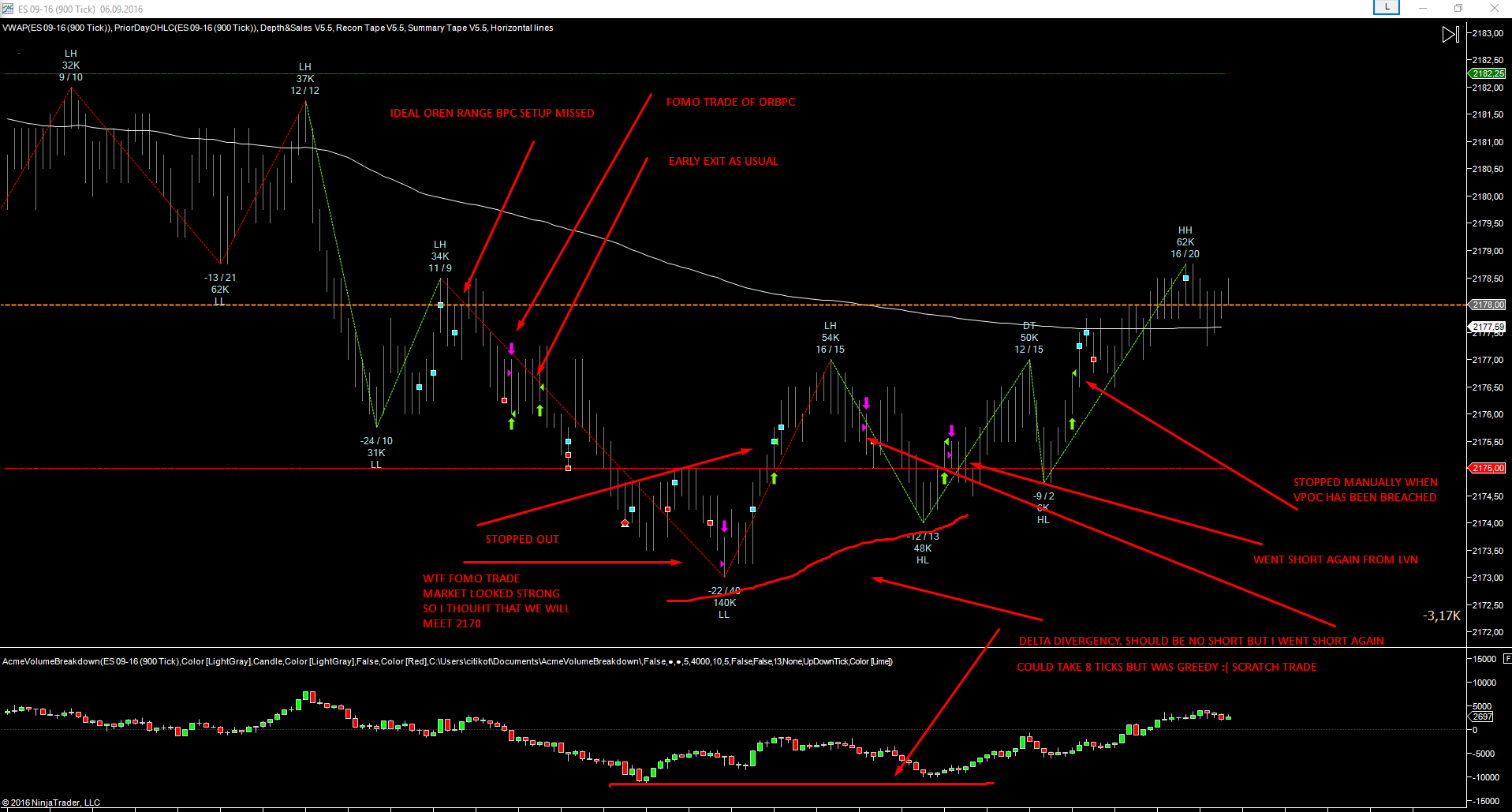Click the window title 'ES 09-16 (900 Tick) 06.09.2016'
The height and width of the screenshot is (812, 1512).
pos(80,9)
